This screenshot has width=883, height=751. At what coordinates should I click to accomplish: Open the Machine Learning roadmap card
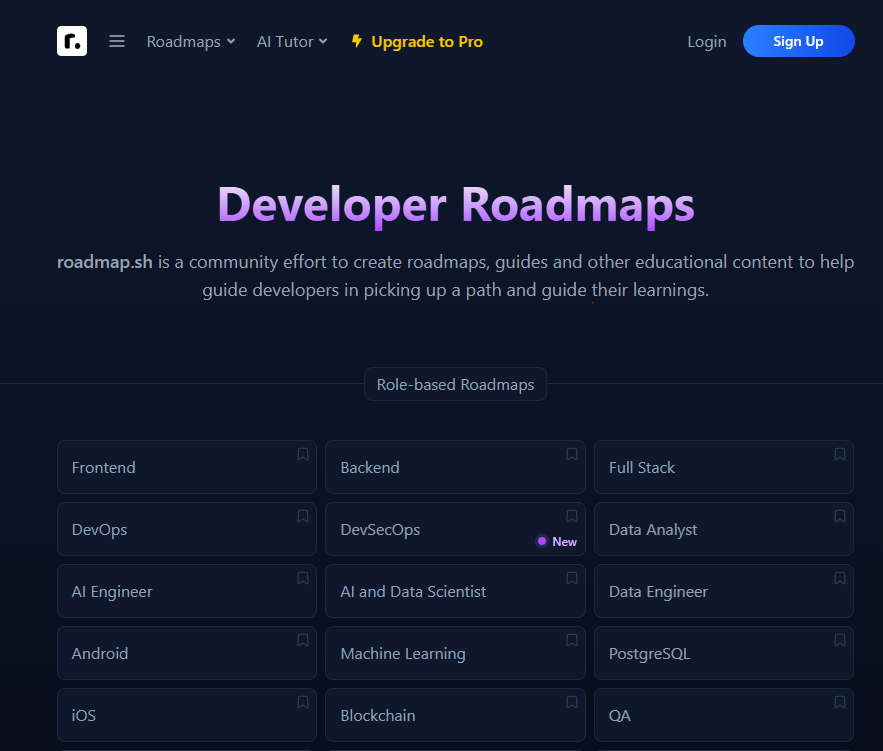pyautogui.click(x=456, y=653)
